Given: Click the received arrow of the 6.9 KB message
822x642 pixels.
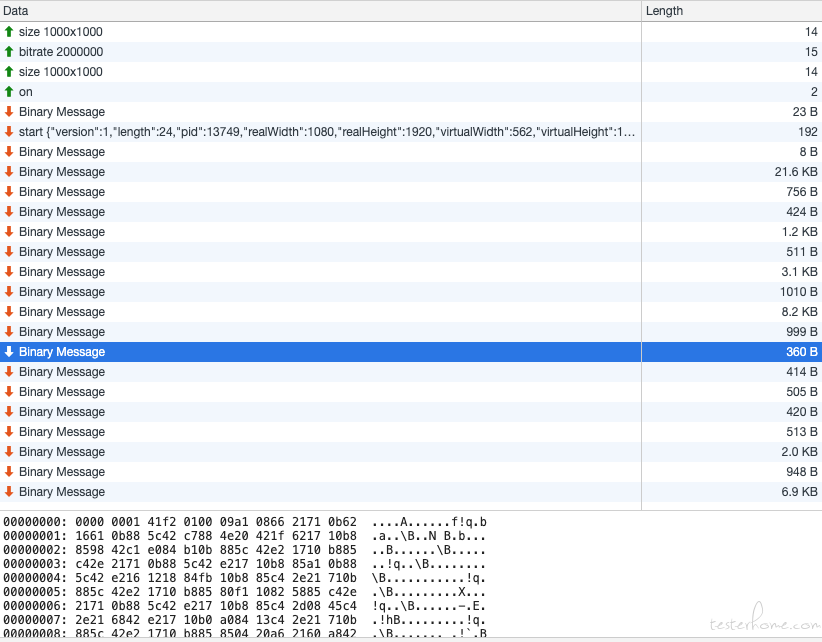Looking at the screenshot, I should [9, 492].
